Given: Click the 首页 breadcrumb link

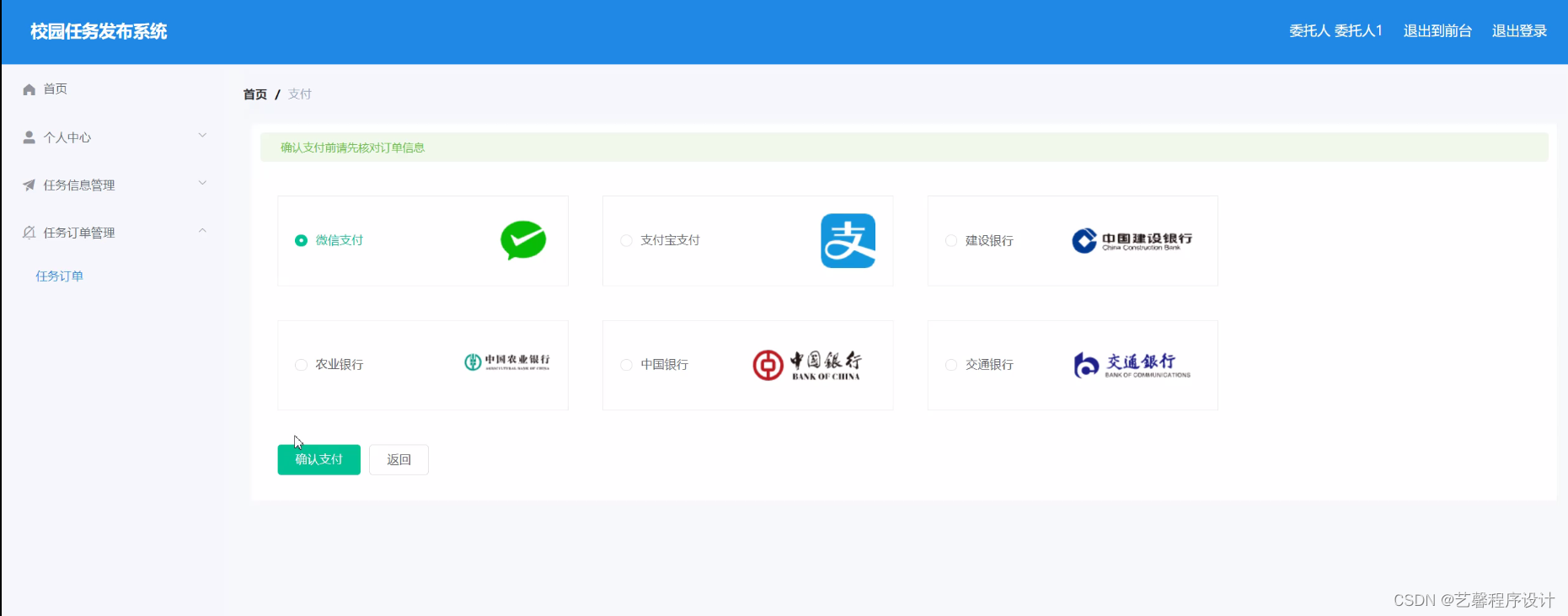Looking at the screenshot, I should pos(254,94).
